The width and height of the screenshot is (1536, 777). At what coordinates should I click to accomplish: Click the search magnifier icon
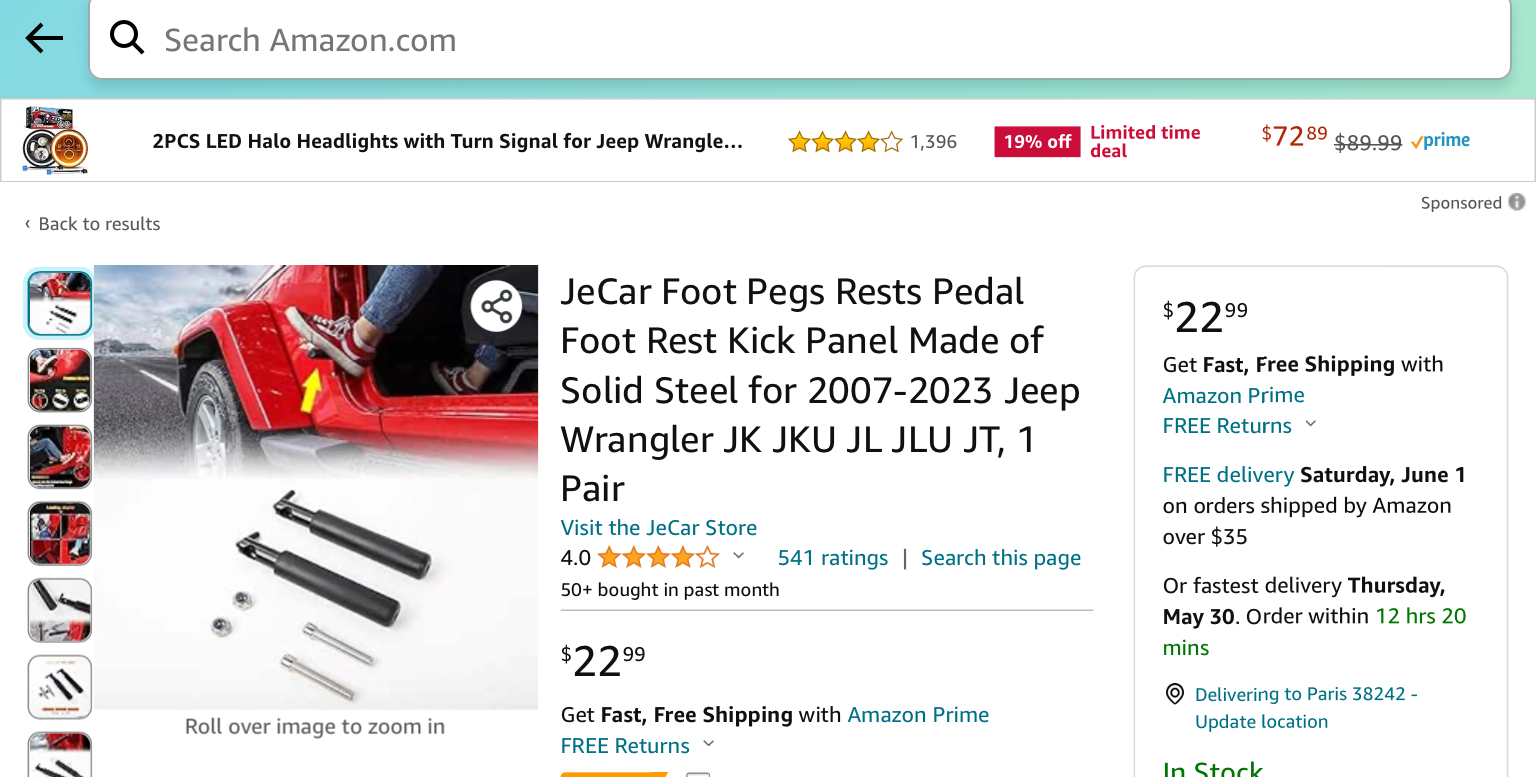pos(127,39)
